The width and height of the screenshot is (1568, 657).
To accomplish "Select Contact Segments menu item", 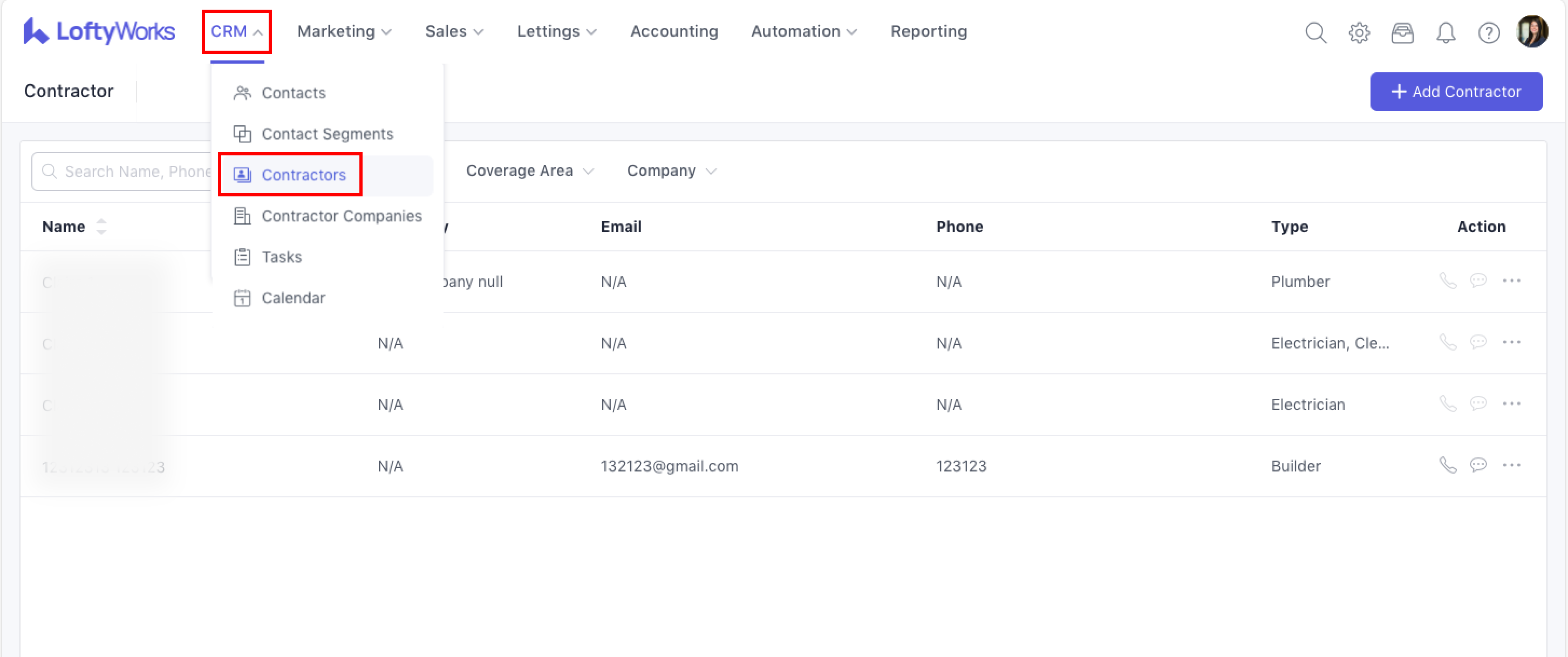I will 327,134.
